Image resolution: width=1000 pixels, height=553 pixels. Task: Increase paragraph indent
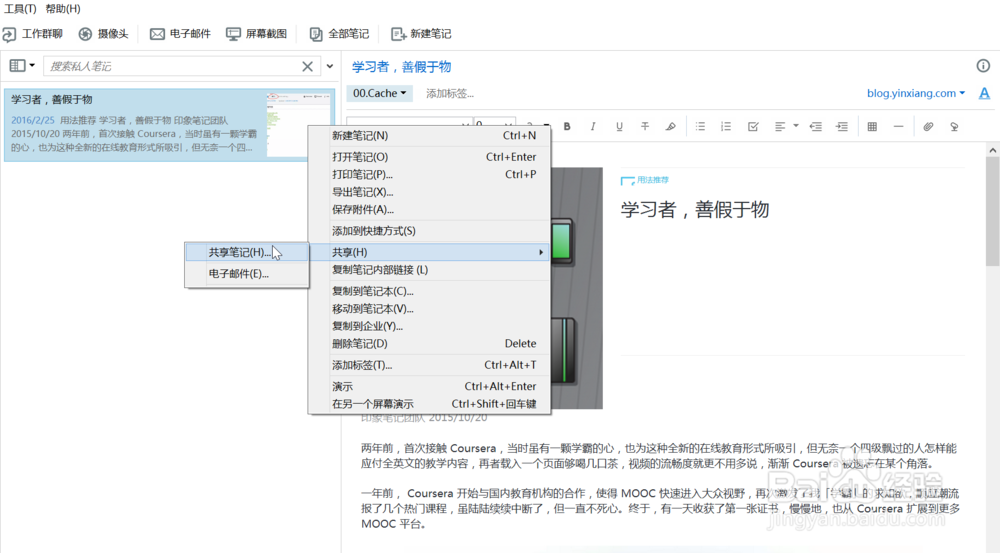pyautogui.click(x=842, y=126)
